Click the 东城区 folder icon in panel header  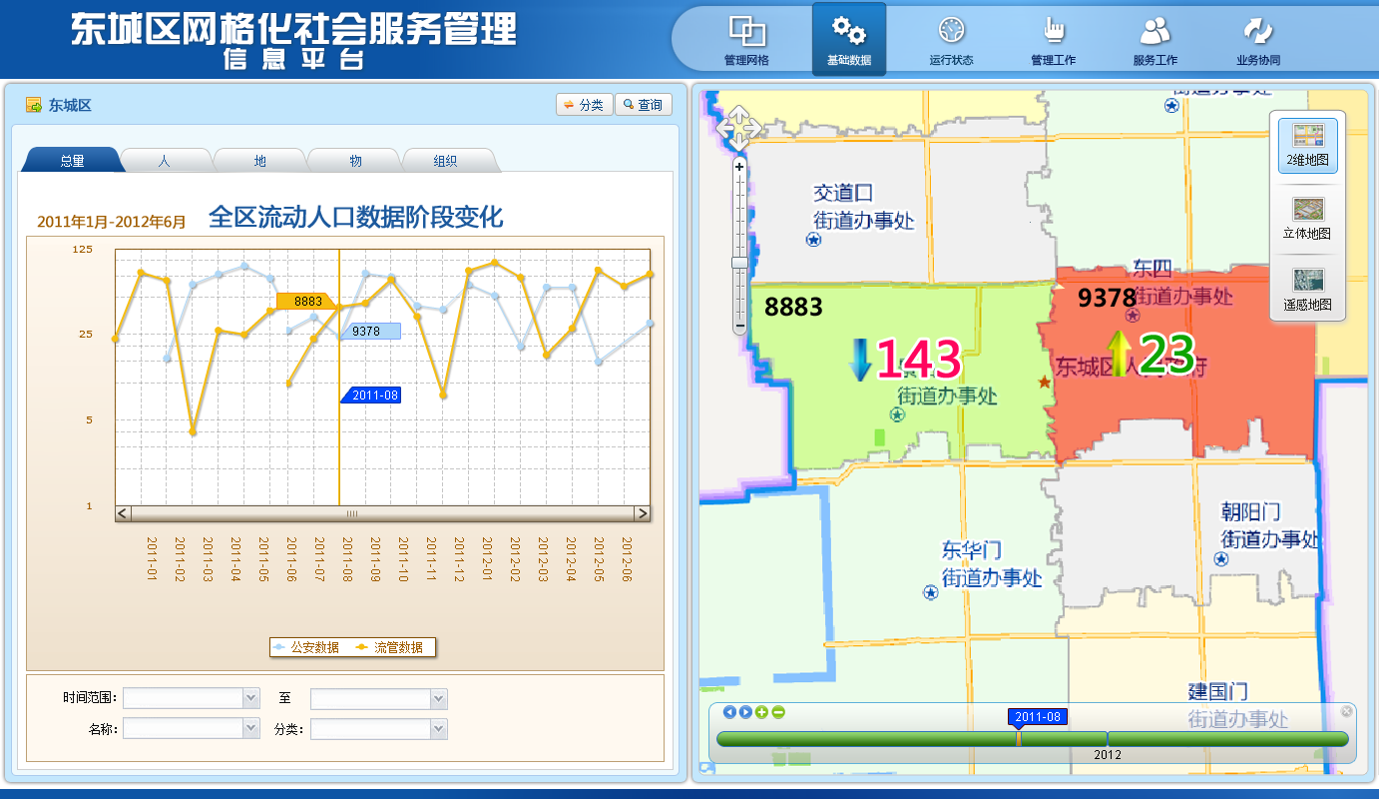[34, 105]
